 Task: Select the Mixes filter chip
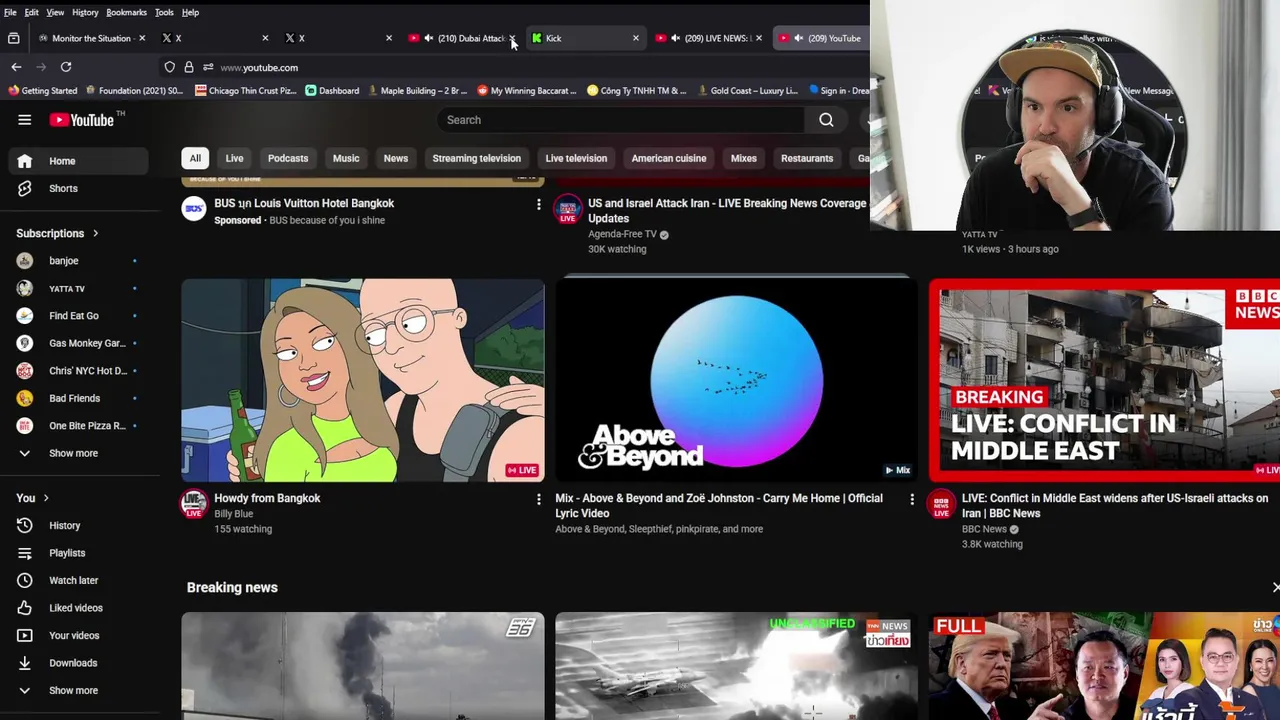[x=744, y=158]
